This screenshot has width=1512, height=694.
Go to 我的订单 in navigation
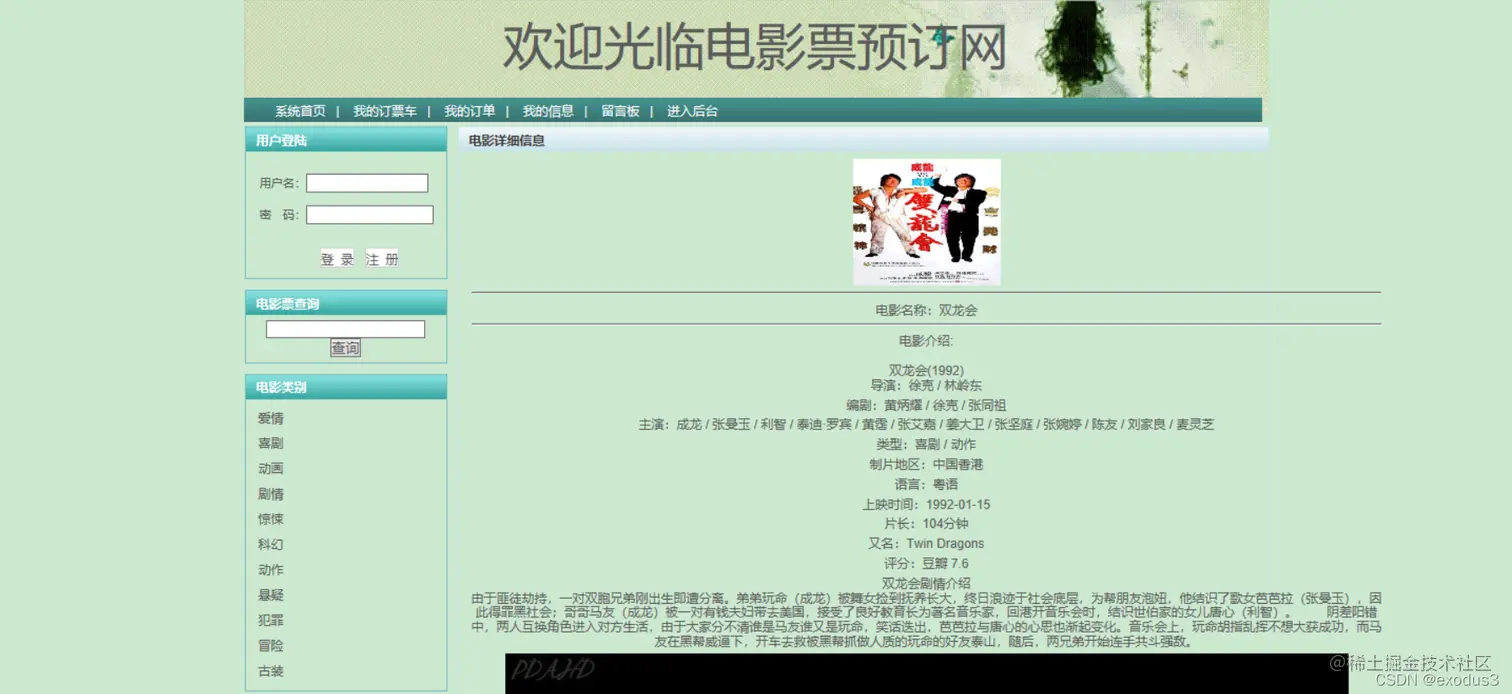click(468, 111)
